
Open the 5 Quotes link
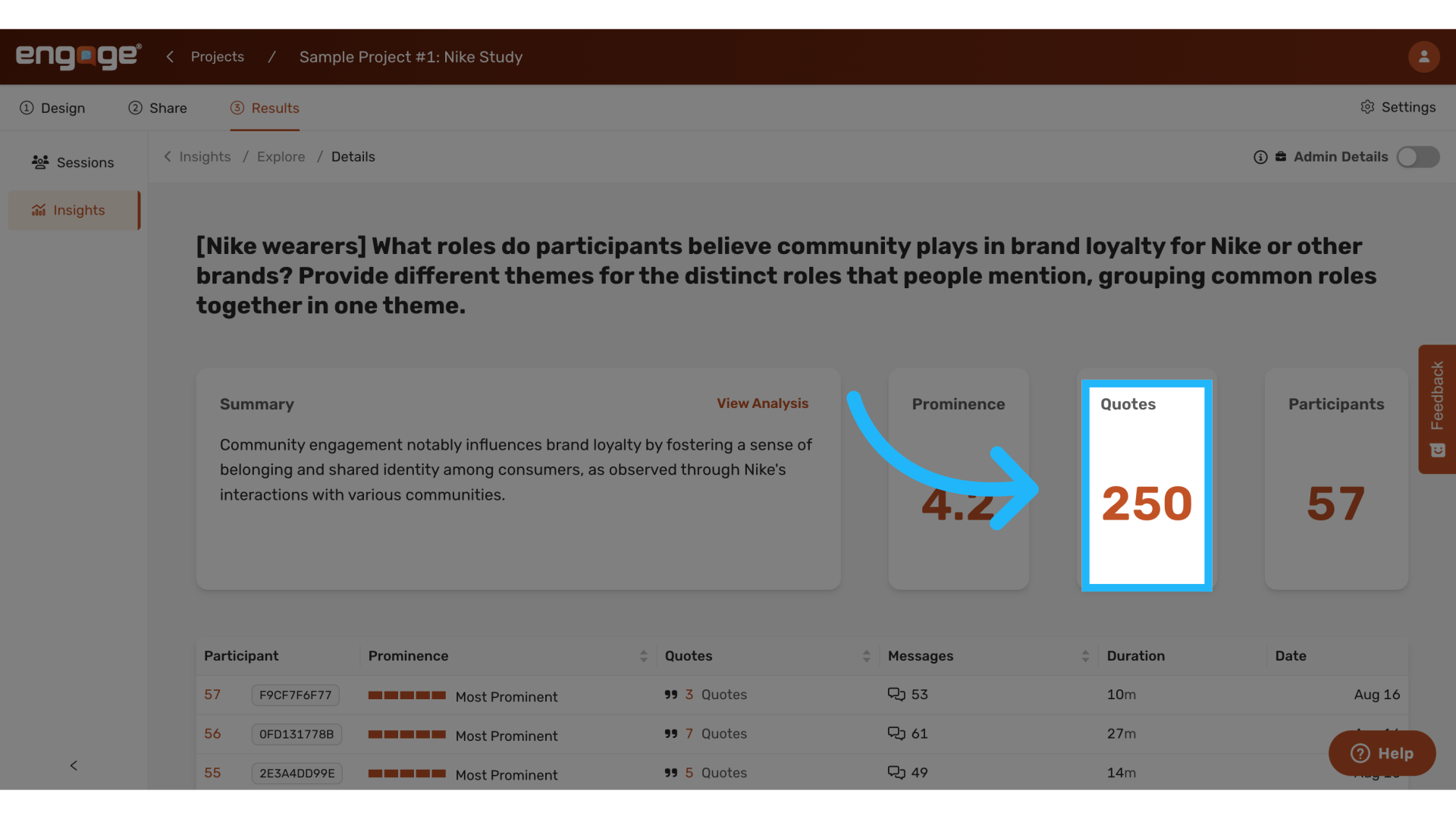716,773
